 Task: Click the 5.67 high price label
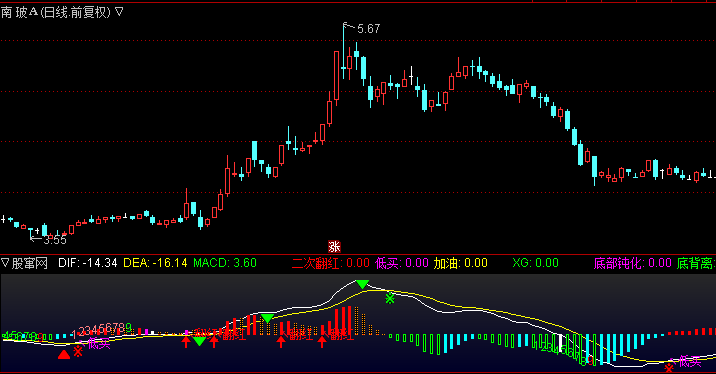click(369, 29)
